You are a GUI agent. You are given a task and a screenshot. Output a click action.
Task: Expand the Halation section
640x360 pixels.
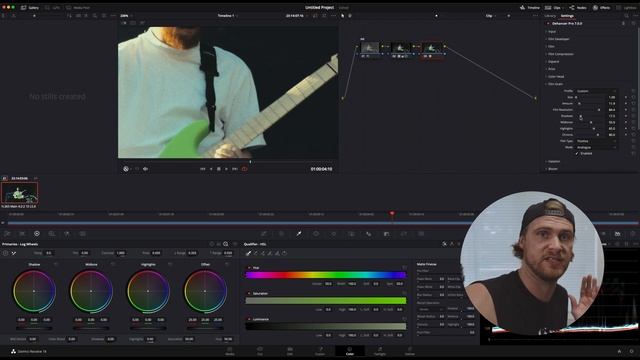[553, 162]
